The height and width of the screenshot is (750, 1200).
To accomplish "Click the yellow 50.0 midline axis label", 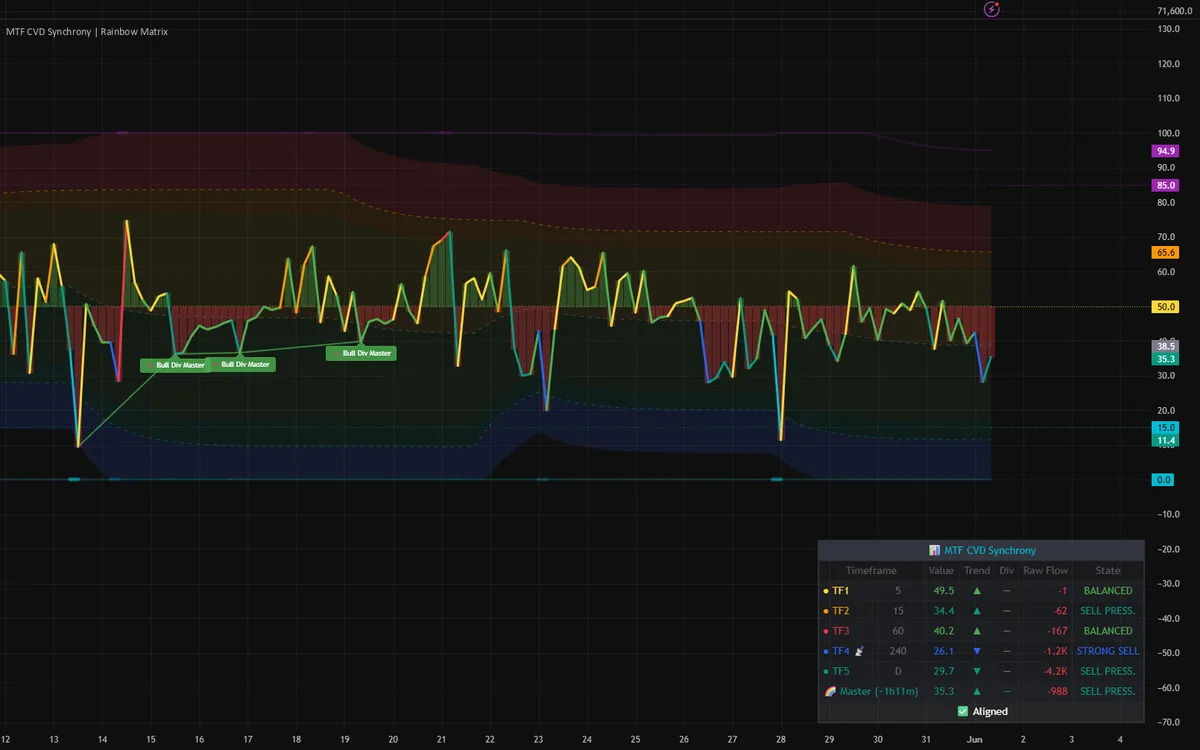I will point(1165,307).
